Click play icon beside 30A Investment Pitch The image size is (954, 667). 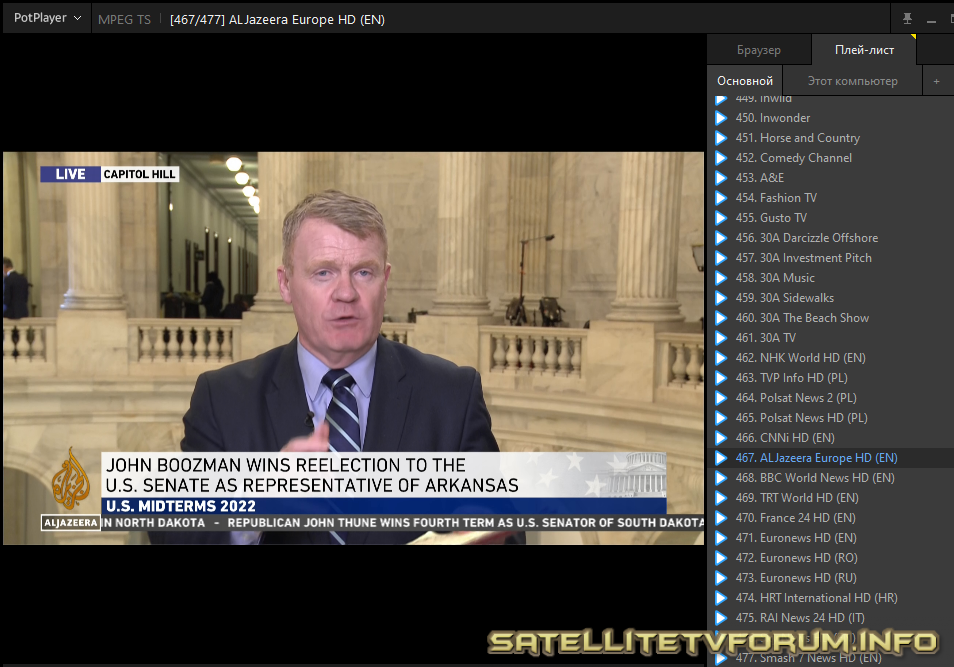(x=721, y=258)
